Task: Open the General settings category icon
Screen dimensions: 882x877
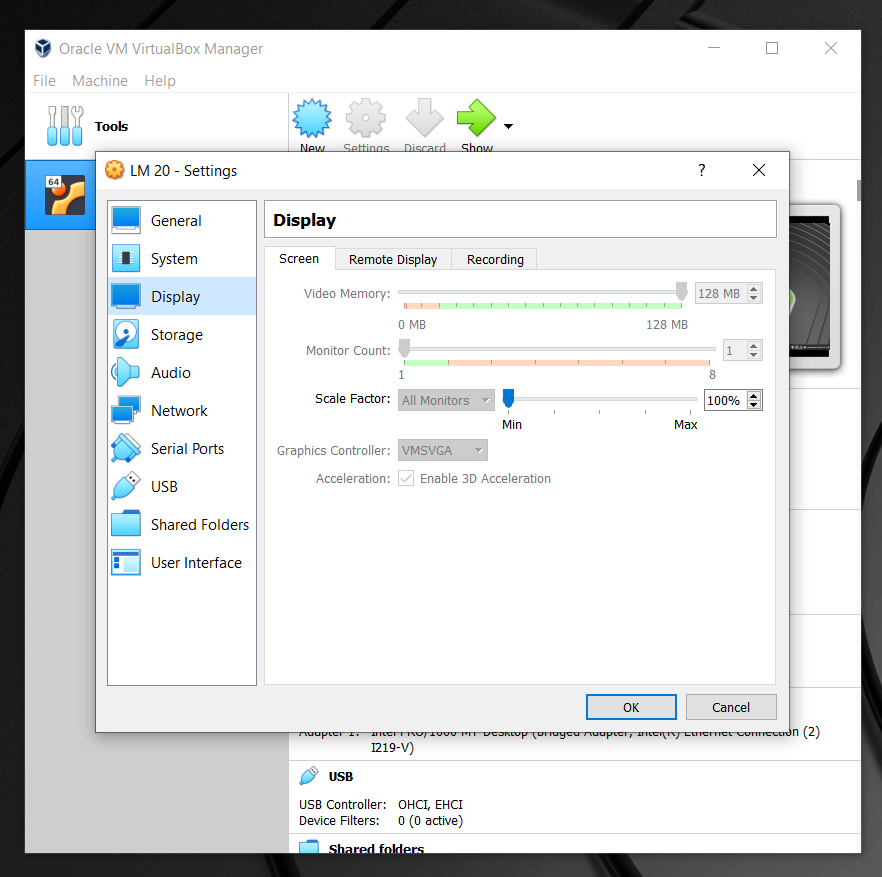Action: pyautogui.click(x=126, y=221)
